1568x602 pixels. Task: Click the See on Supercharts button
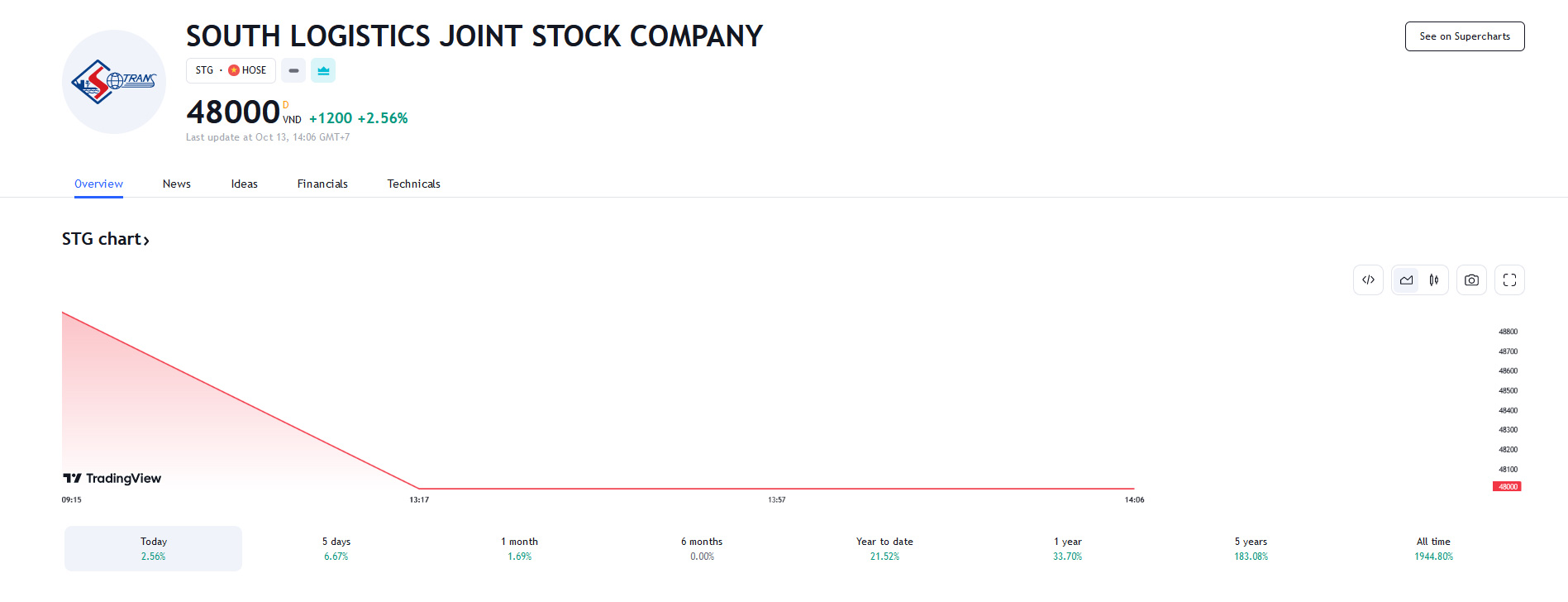pyautogui.click(x=1464, y=36)
